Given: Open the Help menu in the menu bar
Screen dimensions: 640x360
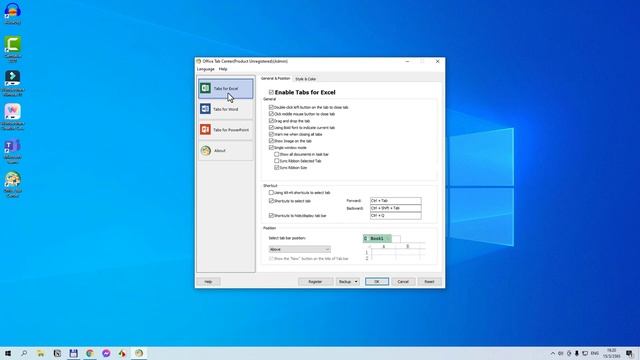Looking at the screenshot, I should click(x=223, y=69).
